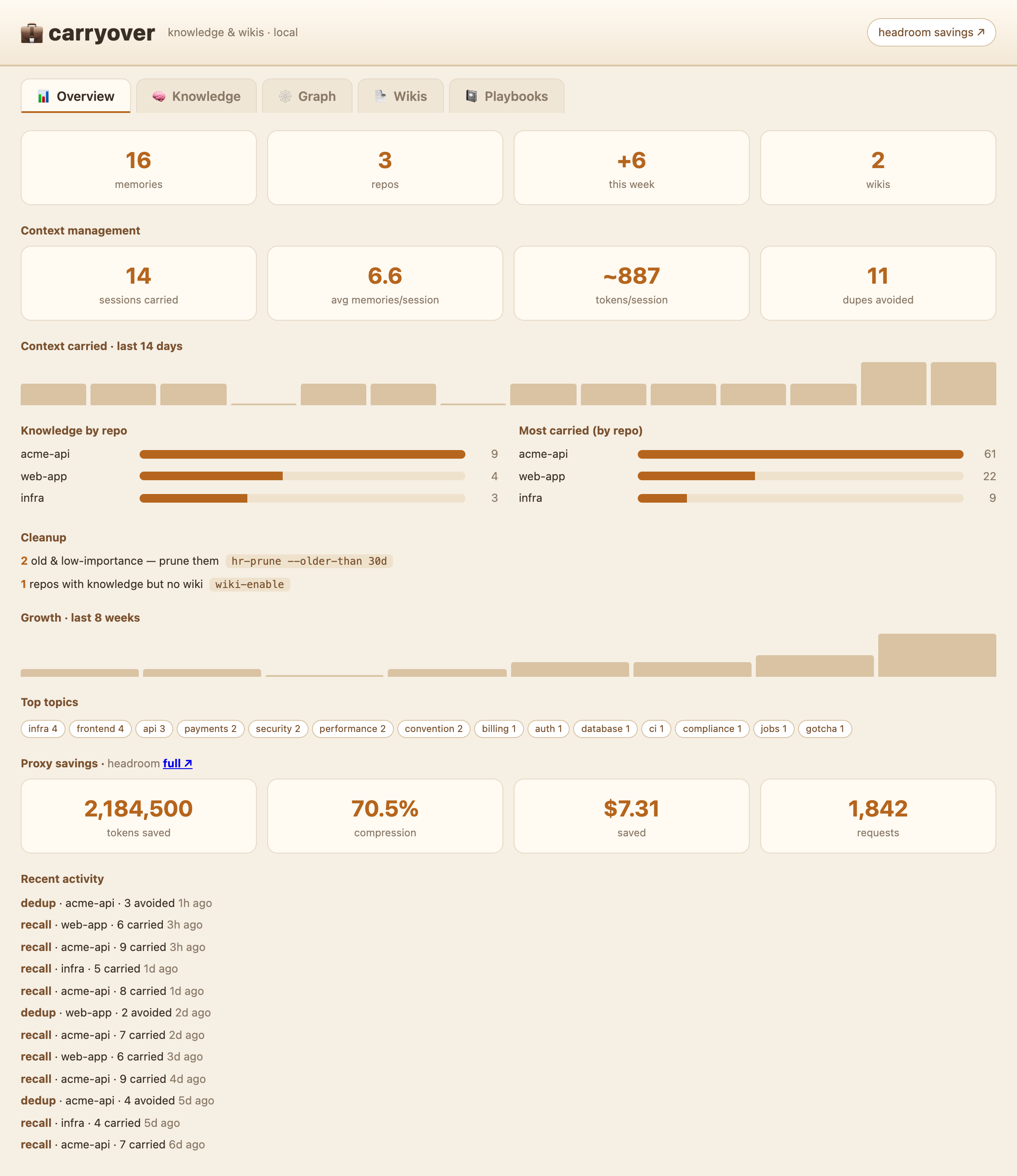Click the "11 dupes avoided" card
The width and height of the screenshot is (1017, 1176).
[878, 283]
